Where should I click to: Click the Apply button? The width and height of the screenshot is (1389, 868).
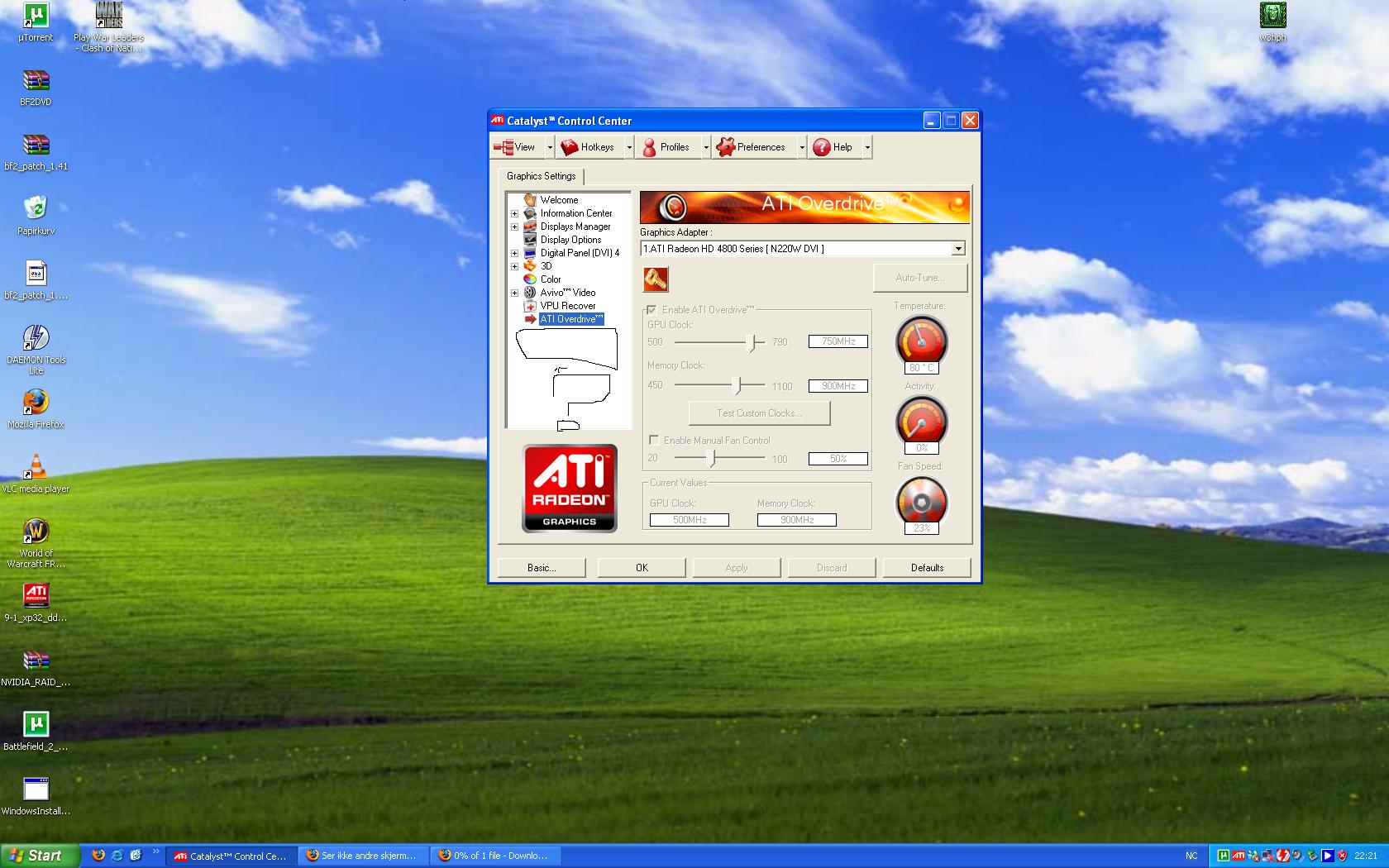(737, 568)
